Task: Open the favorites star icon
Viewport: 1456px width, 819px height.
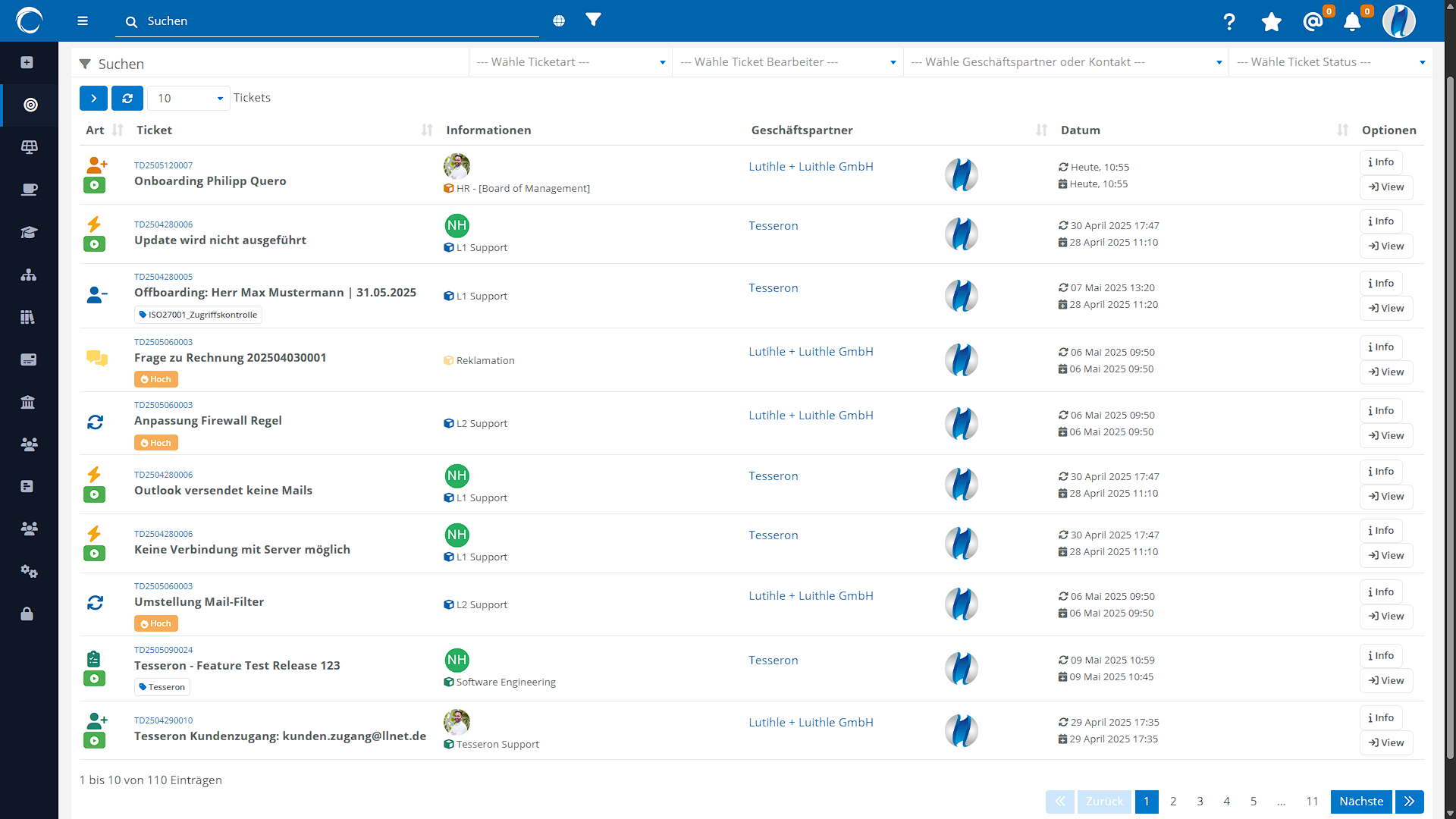Action: coord(1272,22)
